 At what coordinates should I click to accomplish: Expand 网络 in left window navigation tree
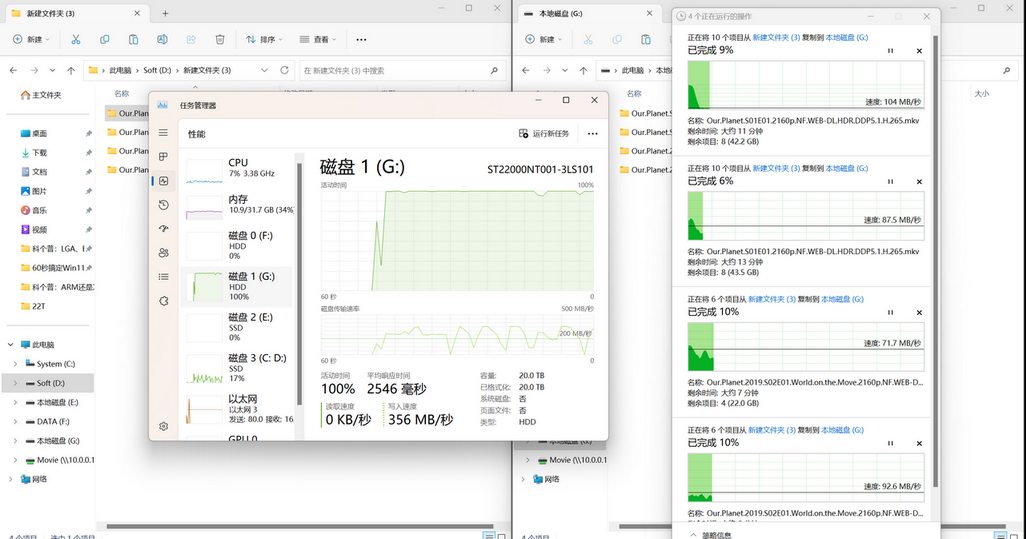tap(10, 479)
